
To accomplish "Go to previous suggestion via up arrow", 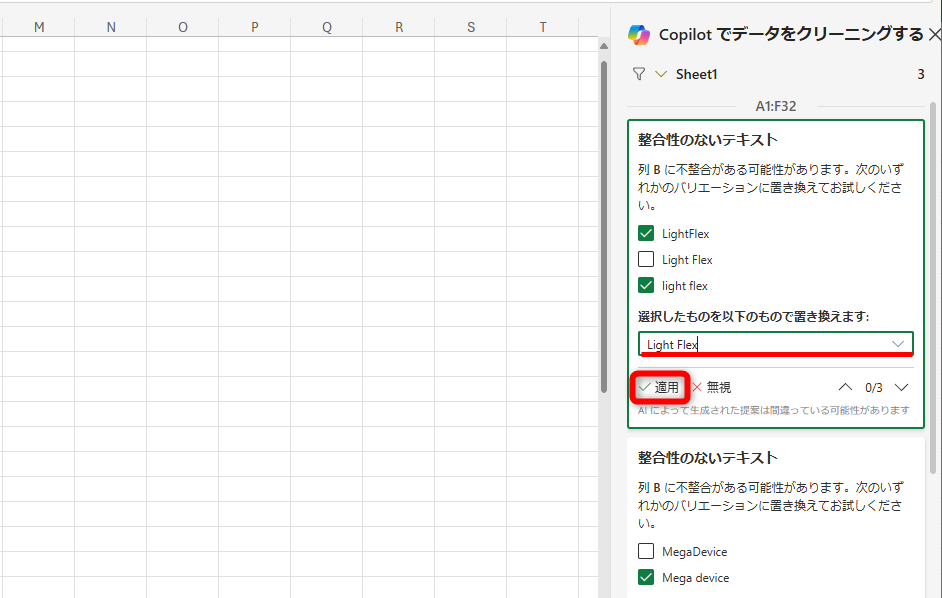I will (x=846, y=386).
